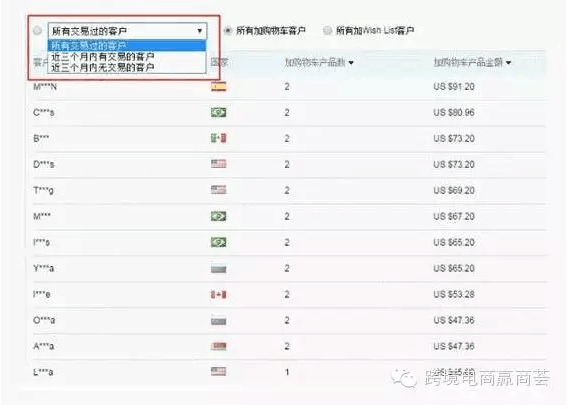Click the US $91.20 amount cell
This screenshot has height=409, width=568.
[x=454, y=87]
